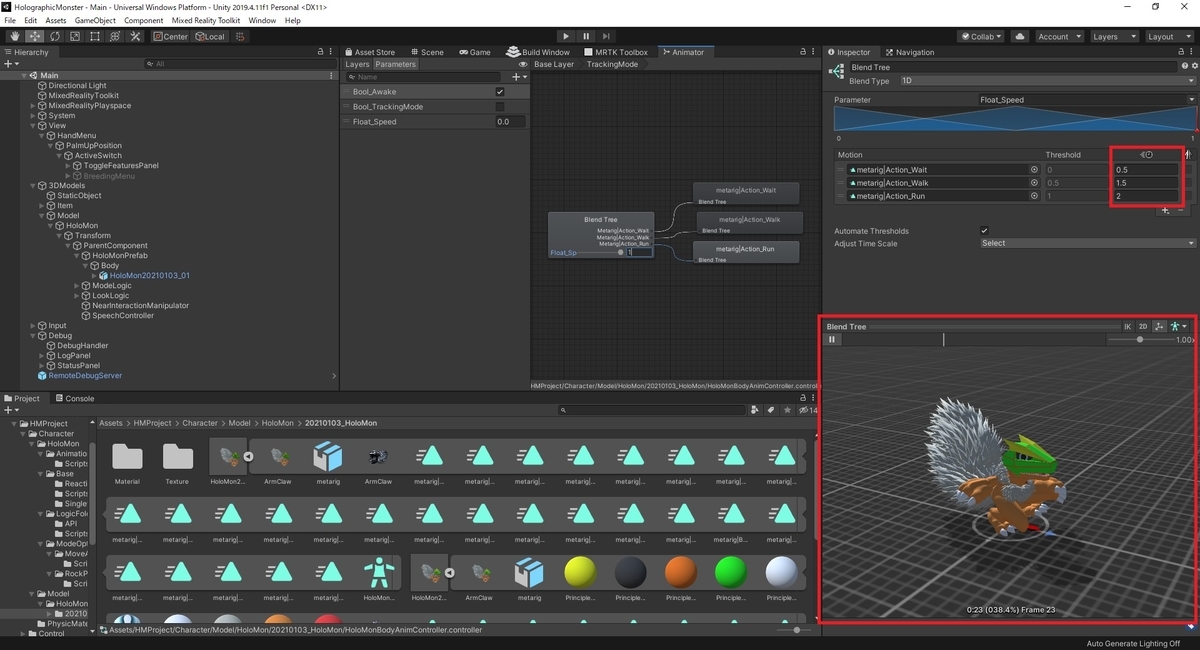Switch to the Navigation tab
This screenshot has width=1200, height=650.
(x=908, y=52)
